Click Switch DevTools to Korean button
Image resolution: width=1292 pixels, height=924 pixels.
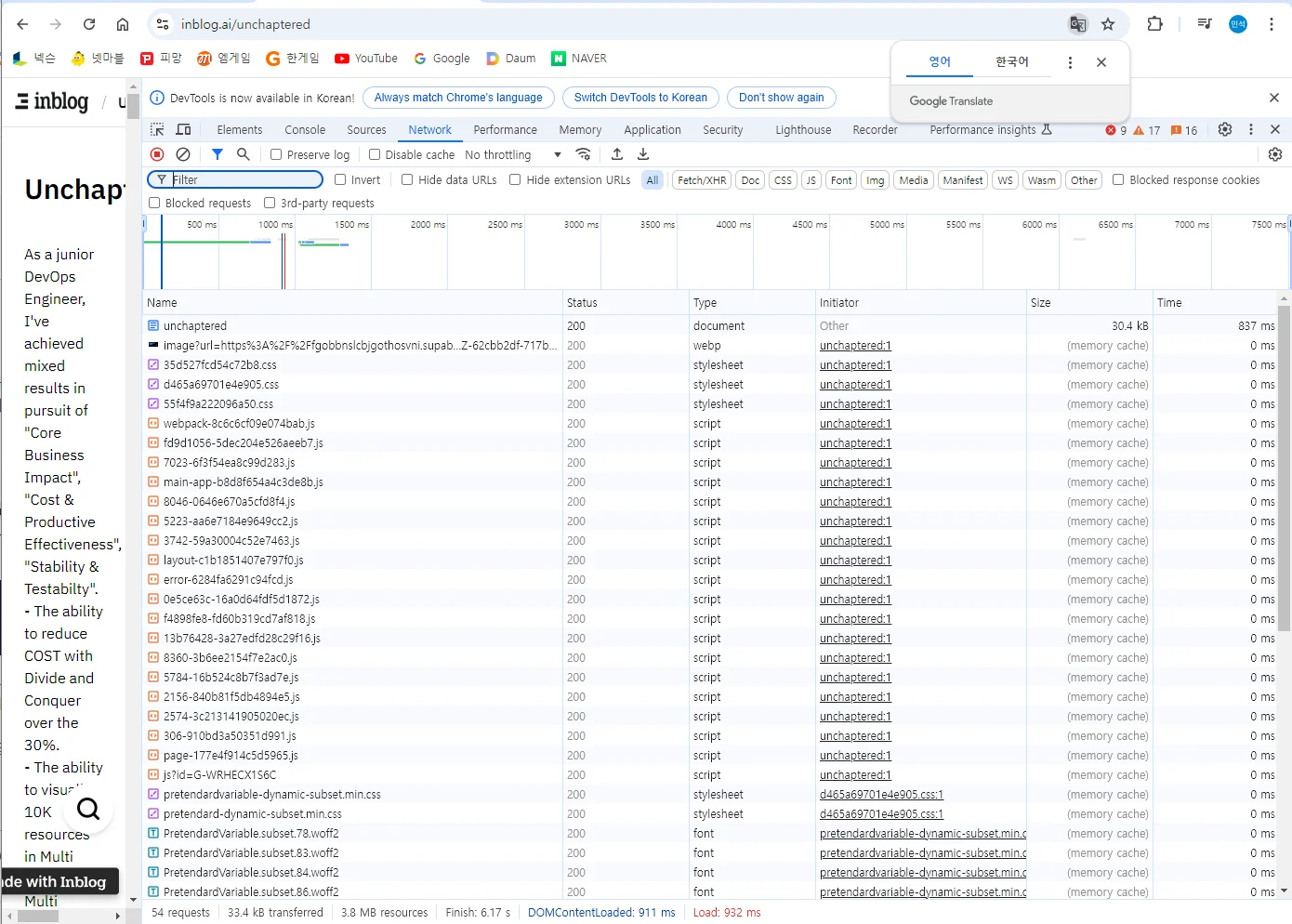[x=640, y=98]
